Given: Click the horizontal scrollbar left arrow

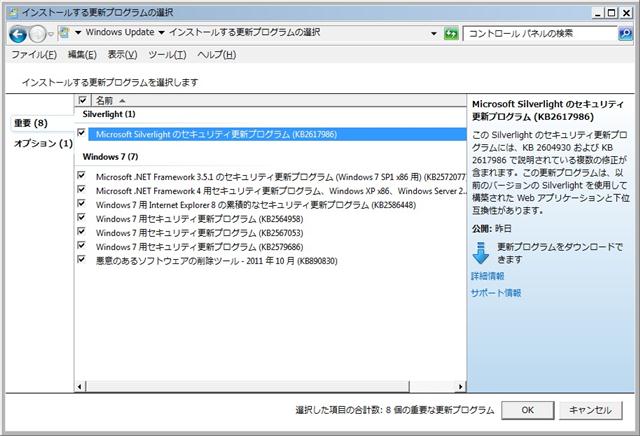Looking at the screenshot, I should coord(80,386).
